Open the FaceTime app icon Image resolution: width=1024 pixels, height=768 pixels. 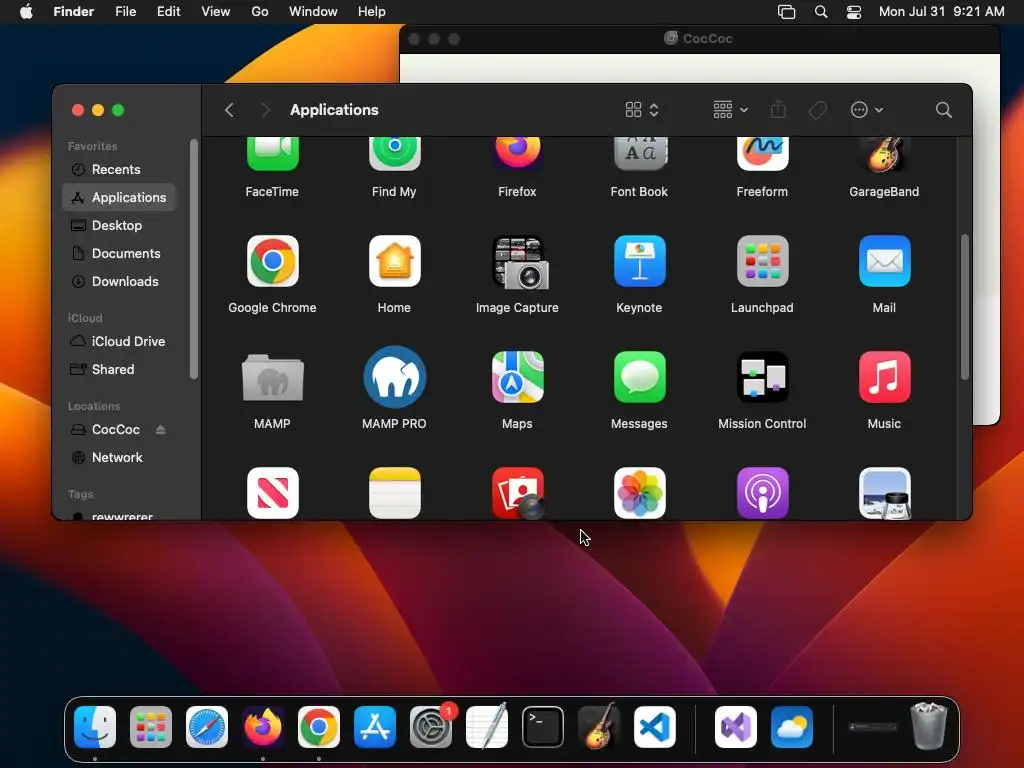(x=272, y=154)
